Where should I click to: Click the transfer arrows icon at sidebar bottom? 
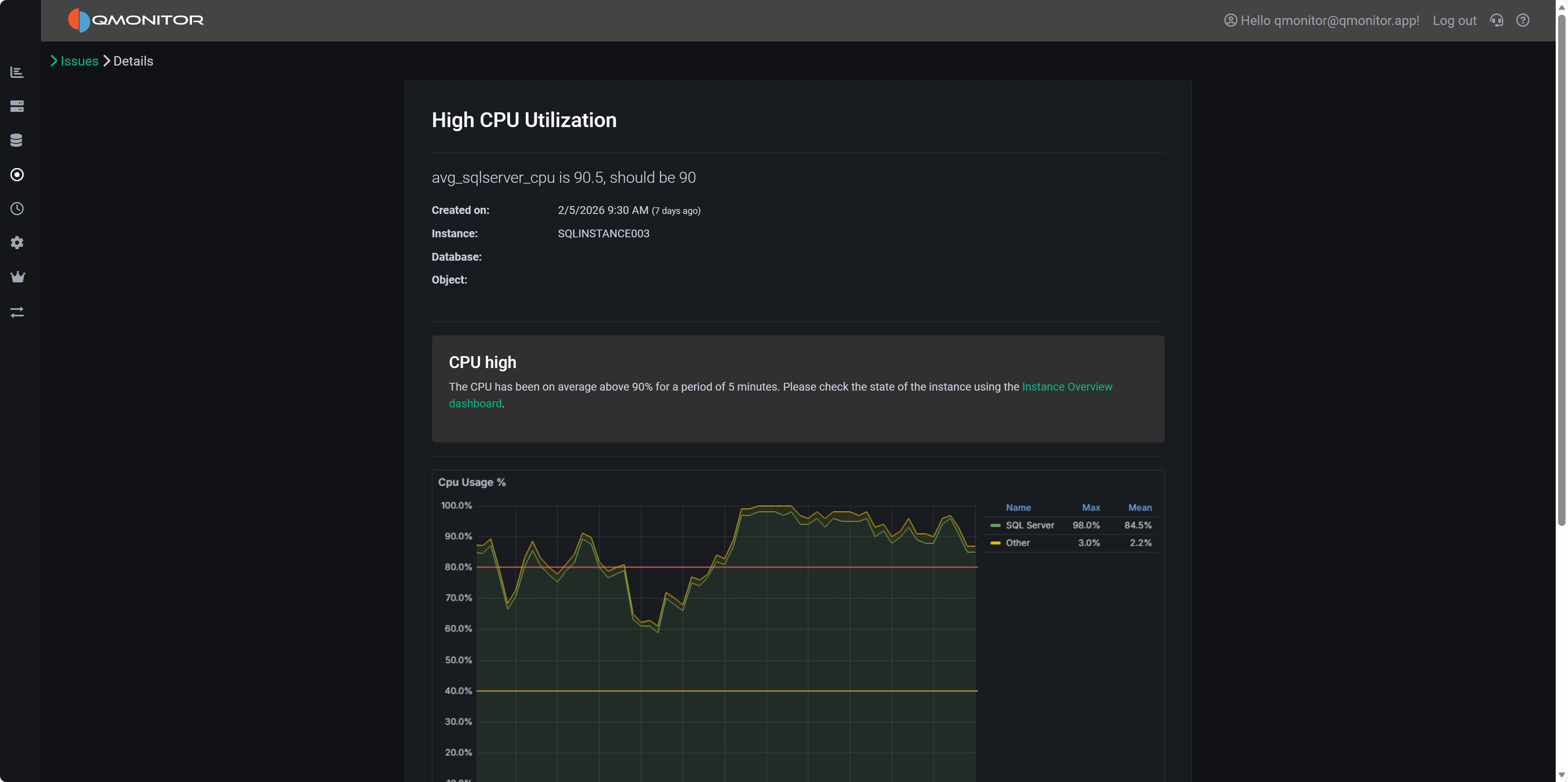click(17, 312)
